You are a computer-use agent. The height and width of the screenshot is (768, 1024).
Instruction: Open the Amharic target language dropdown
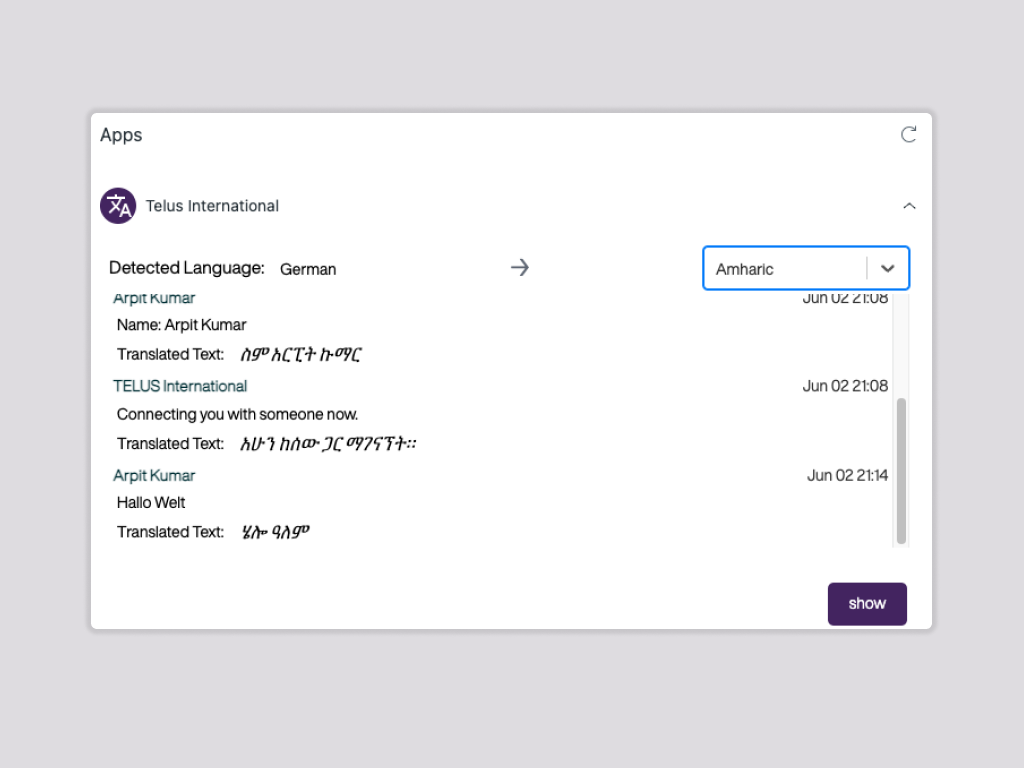coord(806,268)
